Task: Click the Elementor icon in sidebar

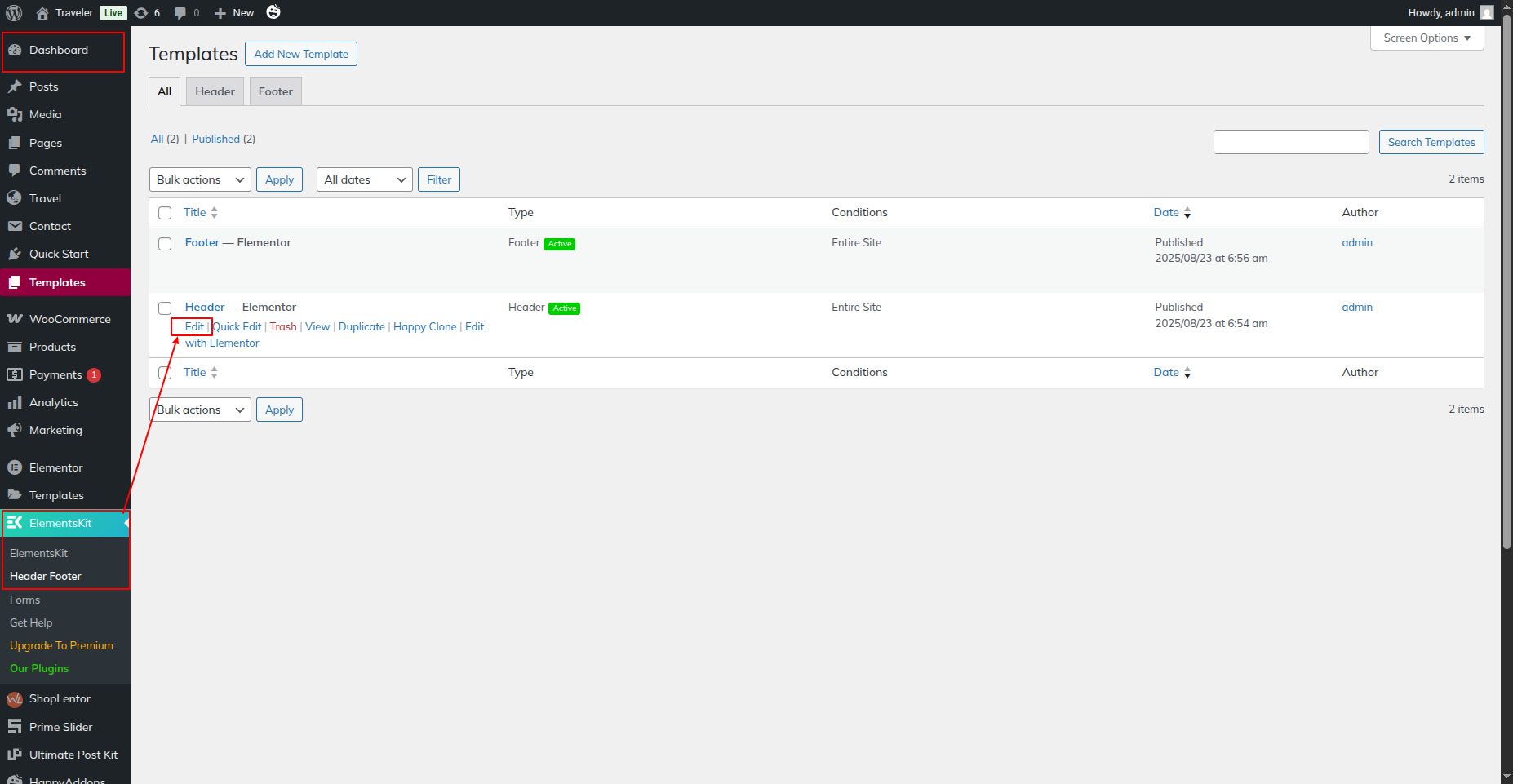Action: coord(15,467)
